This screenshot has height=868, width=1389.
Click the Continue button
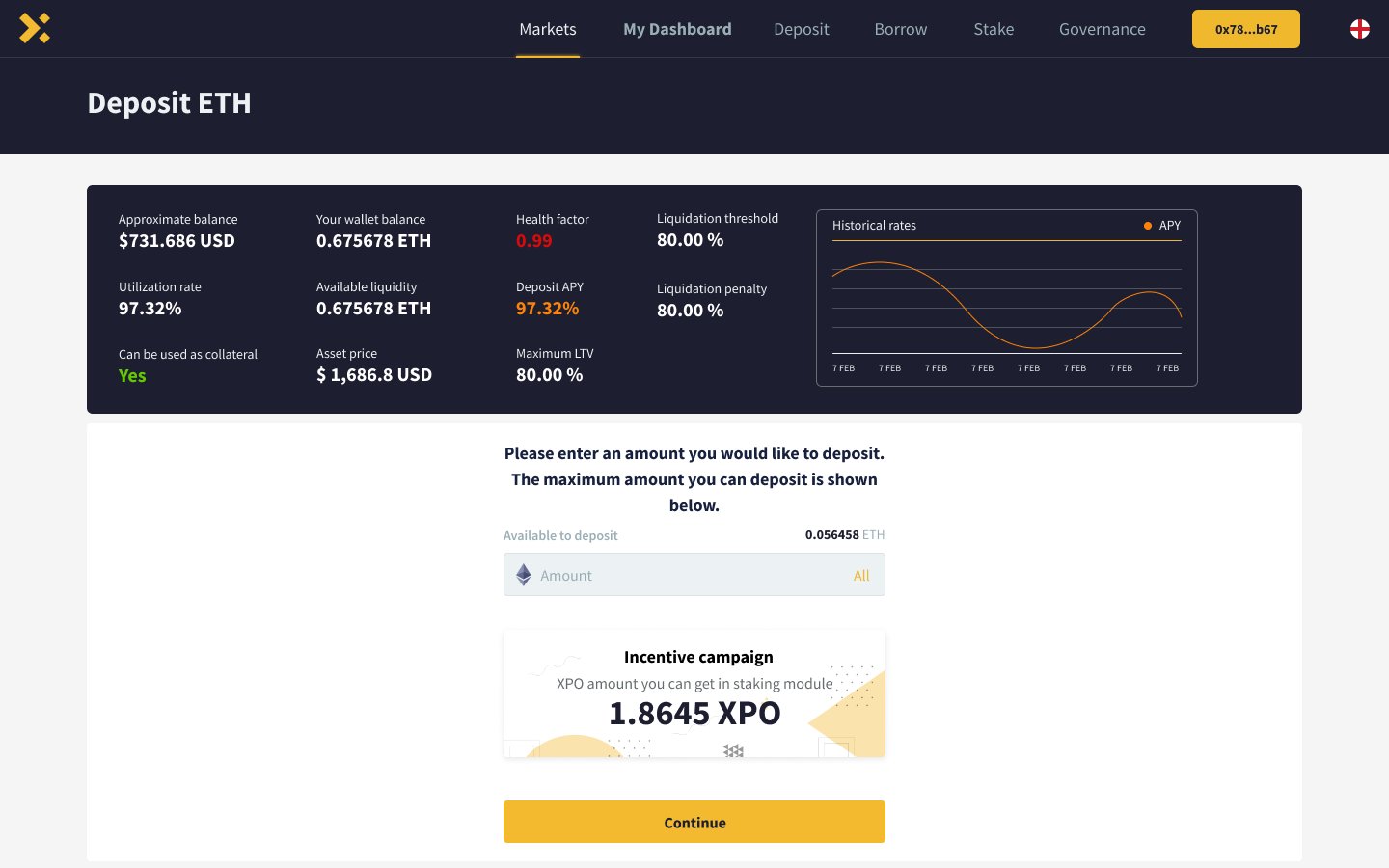pos(694,822)
